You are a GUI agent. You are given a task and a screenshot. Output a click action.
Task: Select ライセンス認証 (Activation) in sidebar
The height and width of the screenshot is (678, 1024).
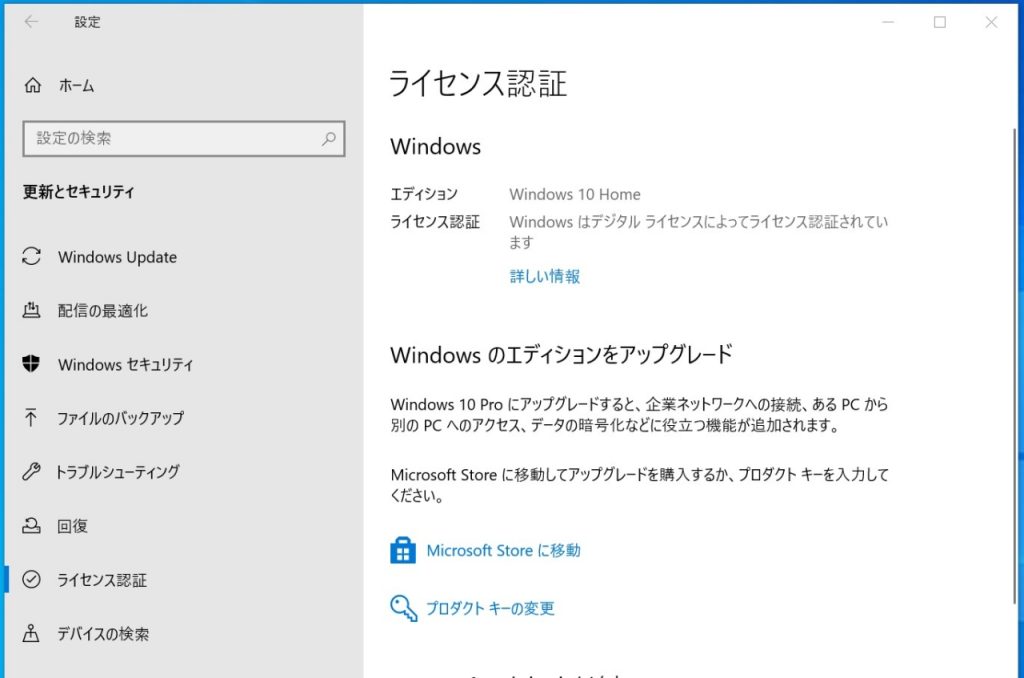[x=100, y=580]
